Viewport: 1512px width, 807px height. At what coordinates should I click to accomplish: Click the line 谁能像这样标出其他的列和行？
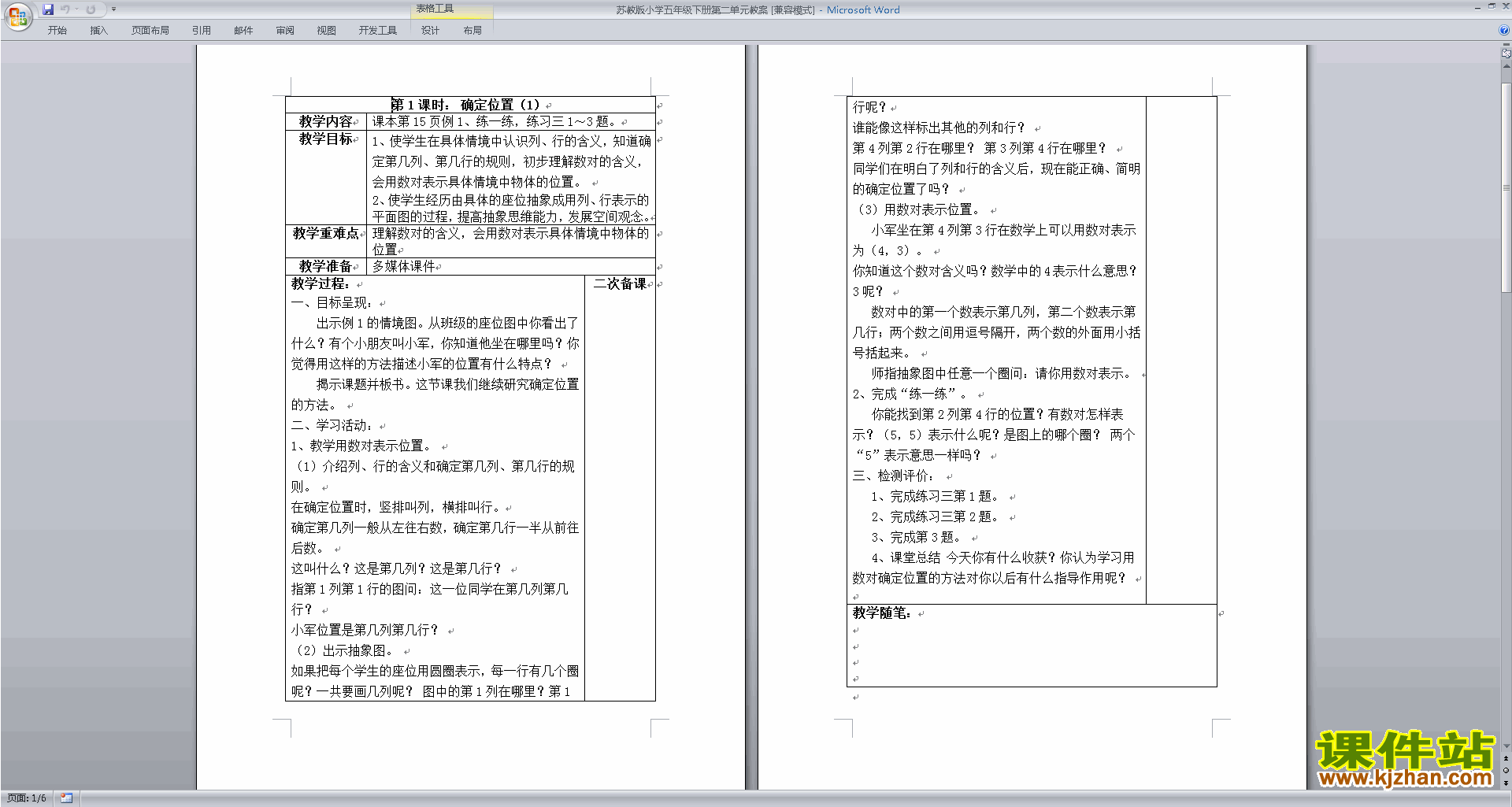(x=939, y=128)
